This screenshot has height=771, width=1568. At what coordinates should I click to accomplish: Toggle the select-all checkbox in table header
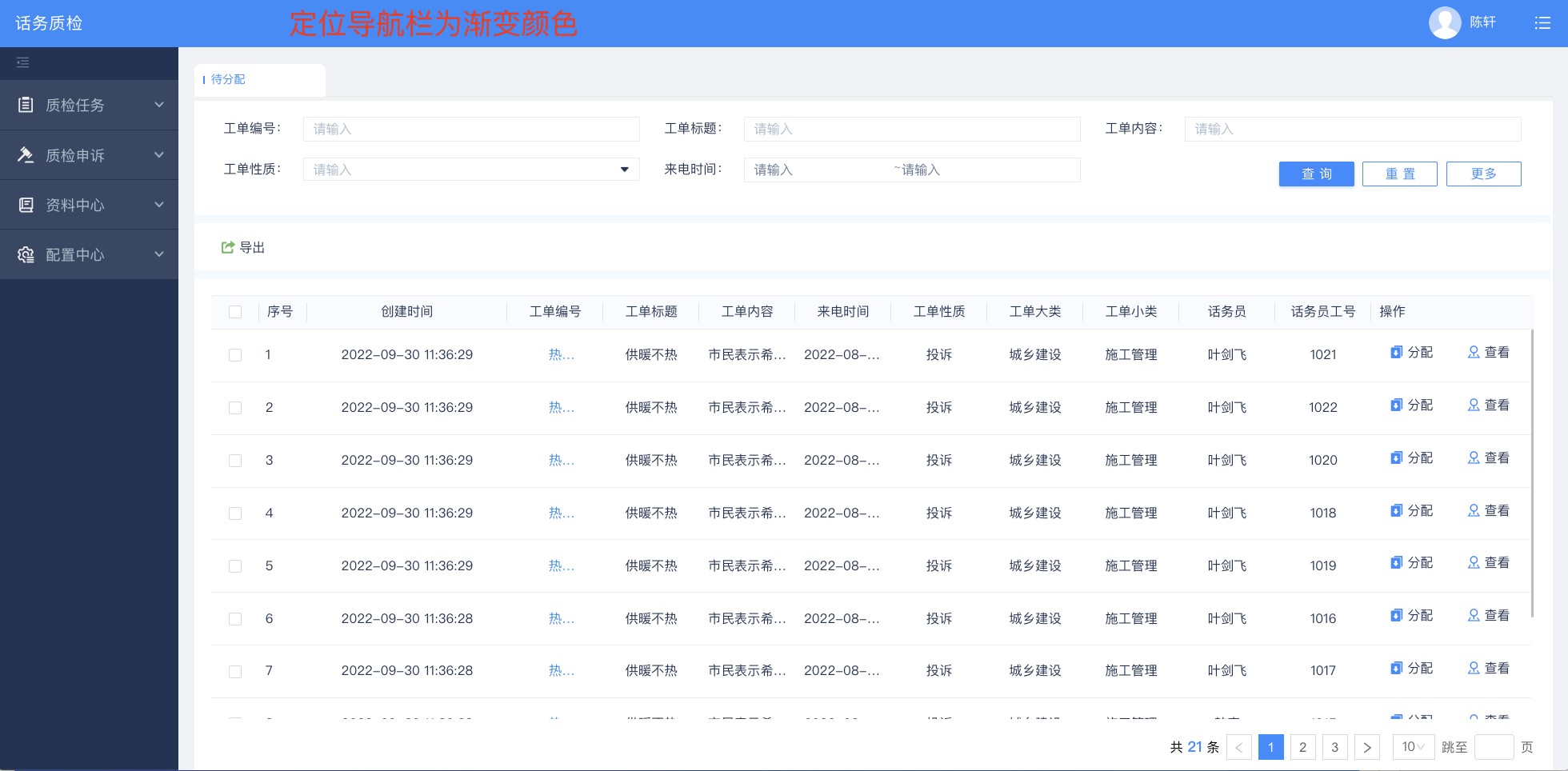click(x=235, y=312)
